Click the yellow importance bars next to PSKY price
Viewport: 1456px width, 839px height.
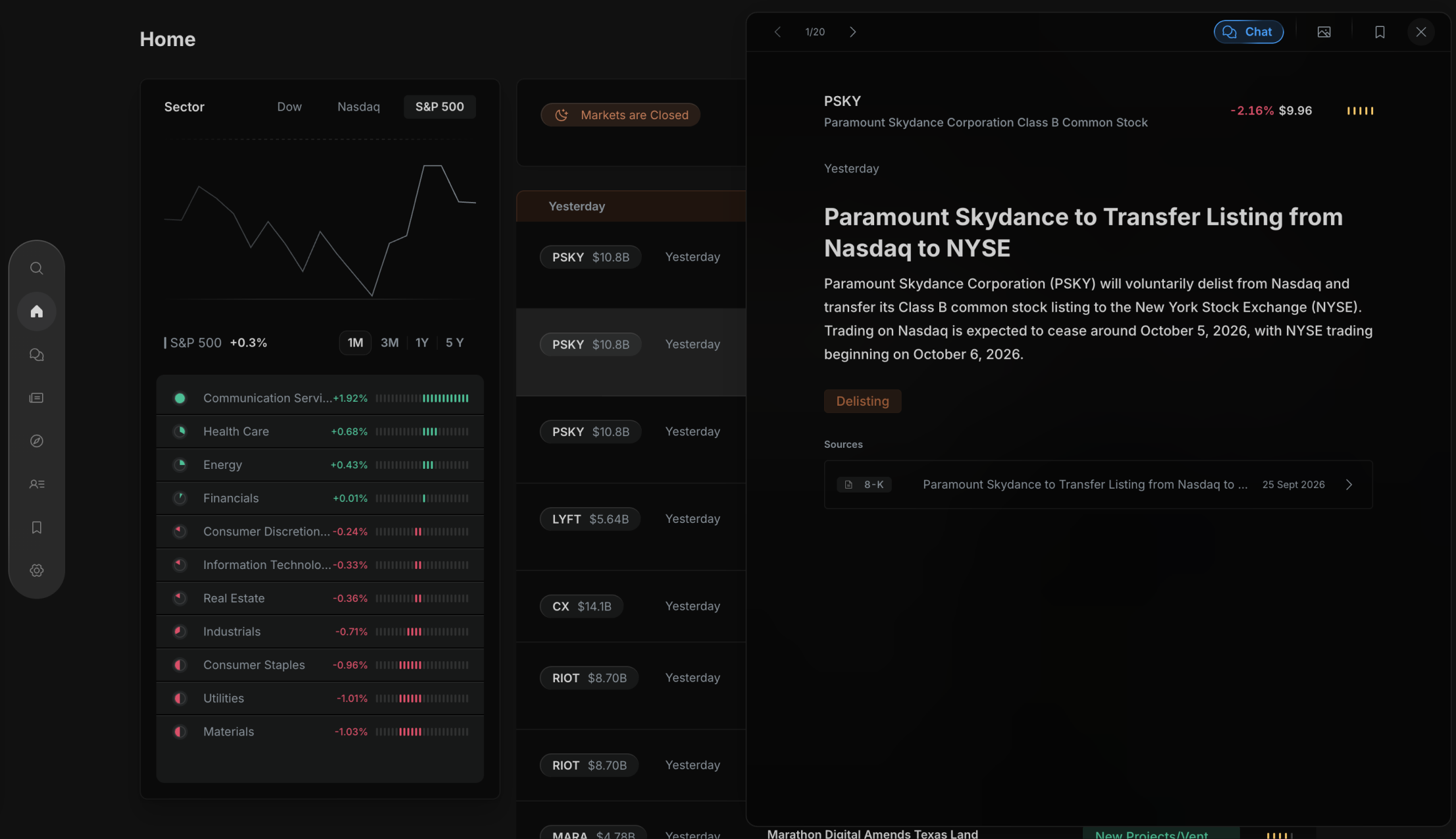[x=1360, y=111]
